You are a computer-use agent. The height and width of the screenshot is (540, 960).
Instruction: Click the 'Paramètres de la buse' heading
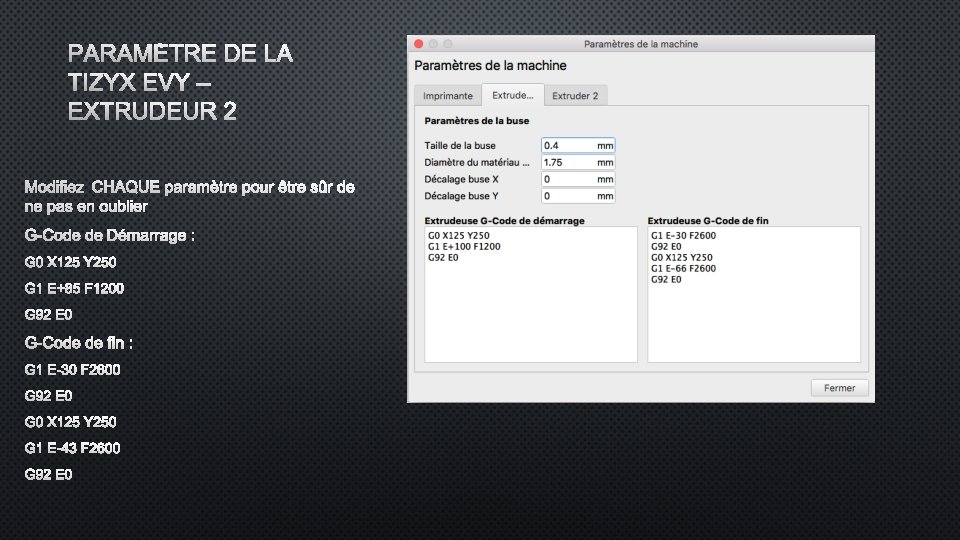476,121
